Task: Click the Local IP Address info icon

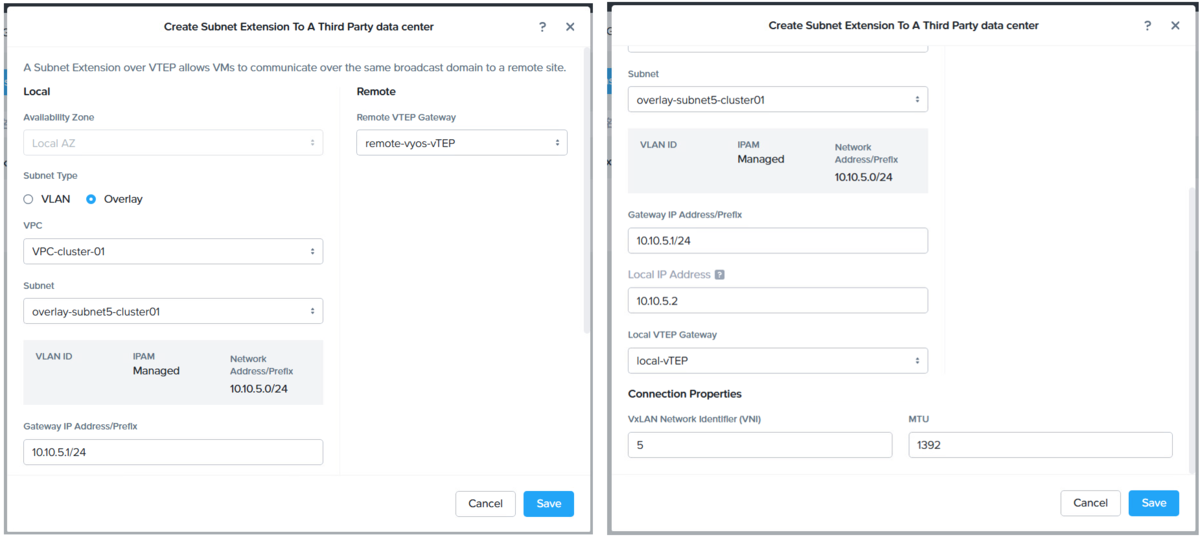Action: (x=720, y=275)
